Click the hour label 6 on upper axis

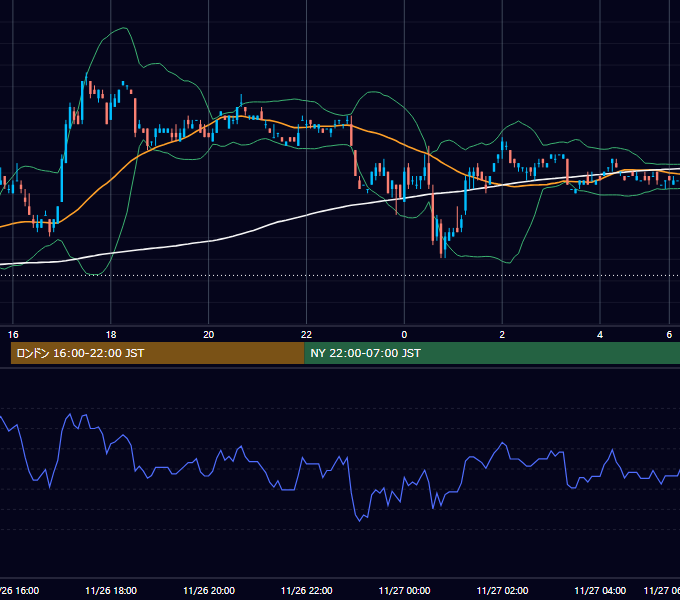tap(669, 335)
